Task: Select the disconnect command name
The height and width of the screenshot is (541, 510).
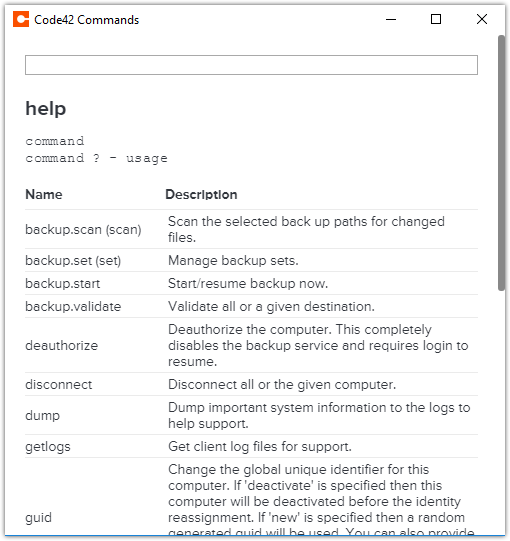Action: 59,385
